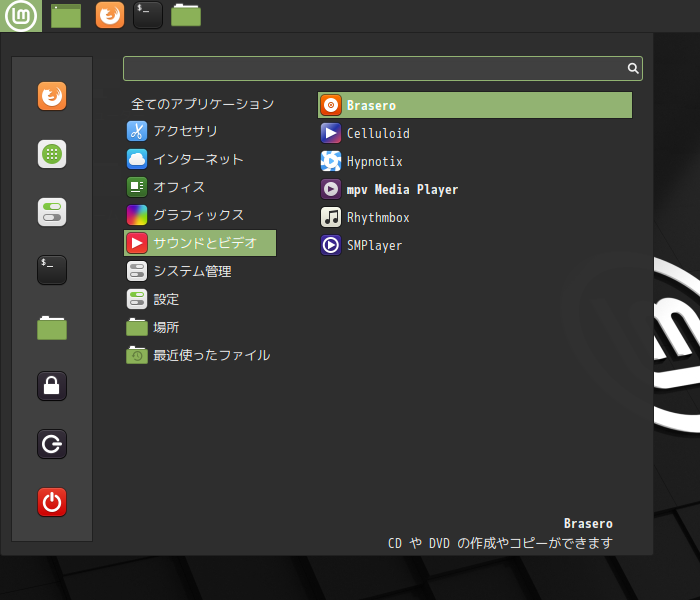Screen dimensions: 700x600
Task: Open Firefox from the menu favorites sidebar
Action: pos(52,96)
